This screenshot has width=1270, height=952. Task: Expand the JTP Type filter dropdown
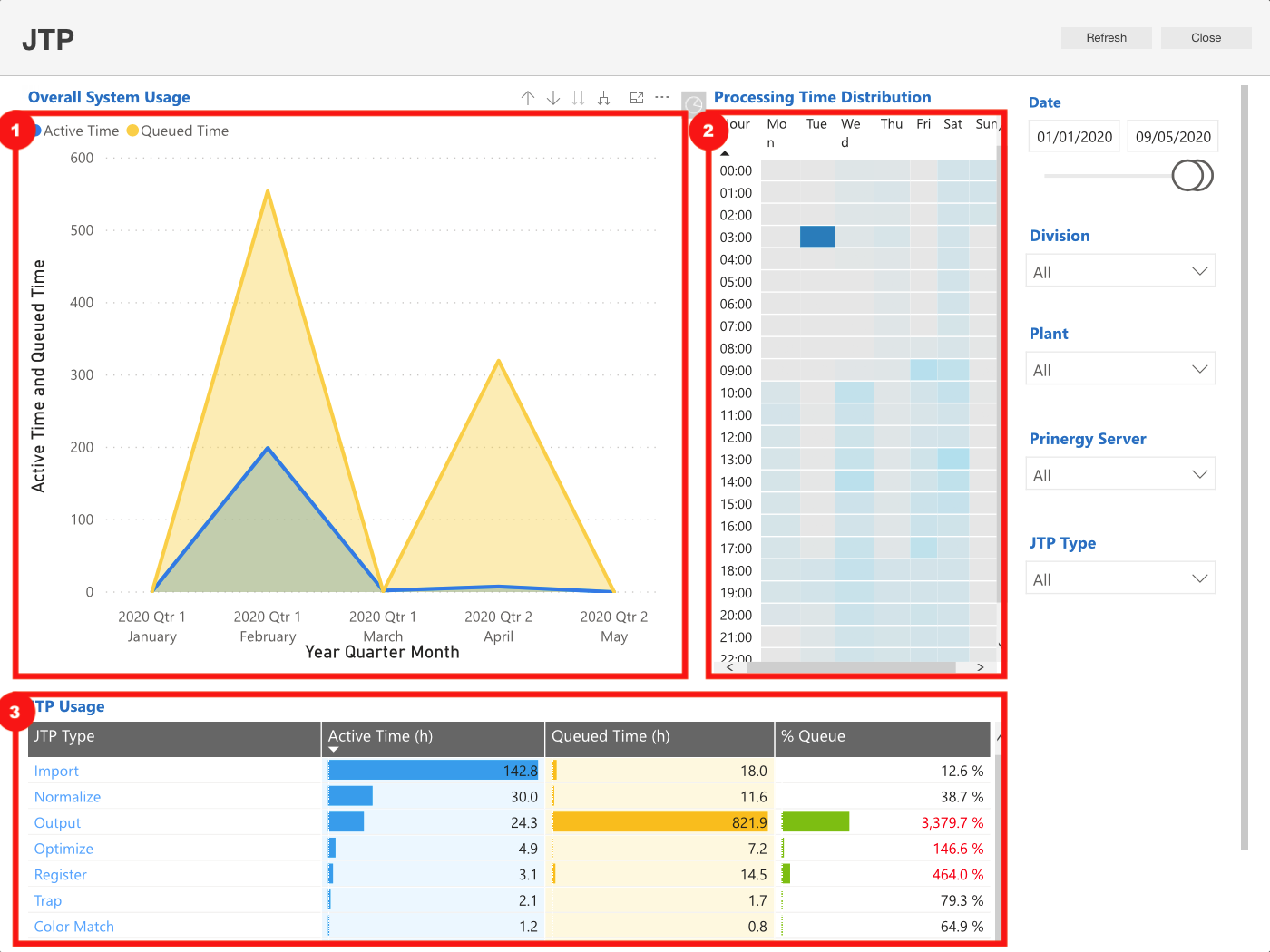[1120, 579]
